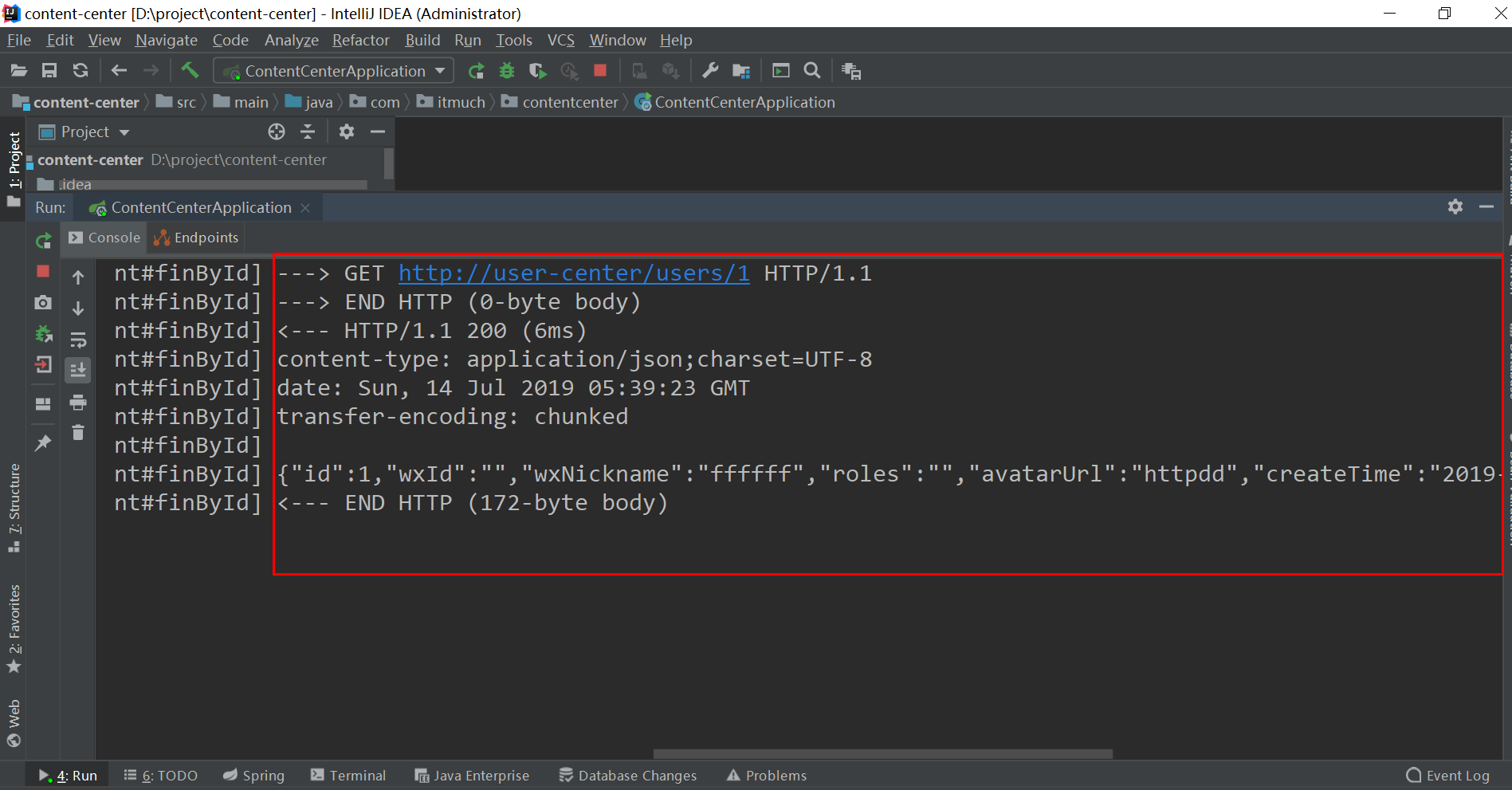Clear console output with the trash icon
Viewport: 1512px width, 790px height.
pyautogui.click(x=78, y=433)
